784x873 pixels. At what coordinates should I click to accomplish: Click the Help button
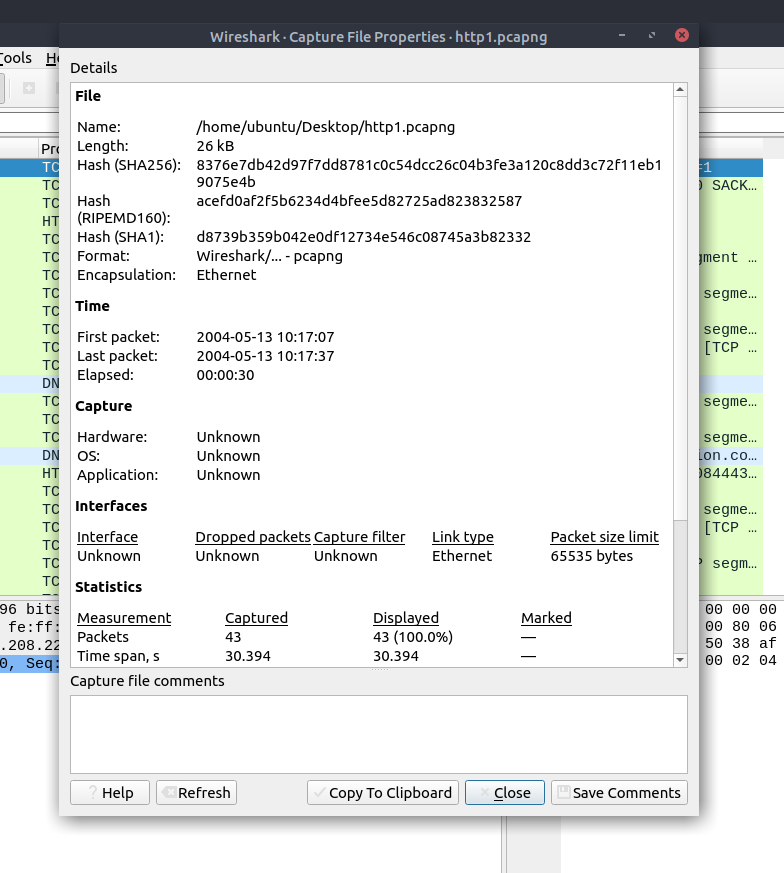[110, 792]
